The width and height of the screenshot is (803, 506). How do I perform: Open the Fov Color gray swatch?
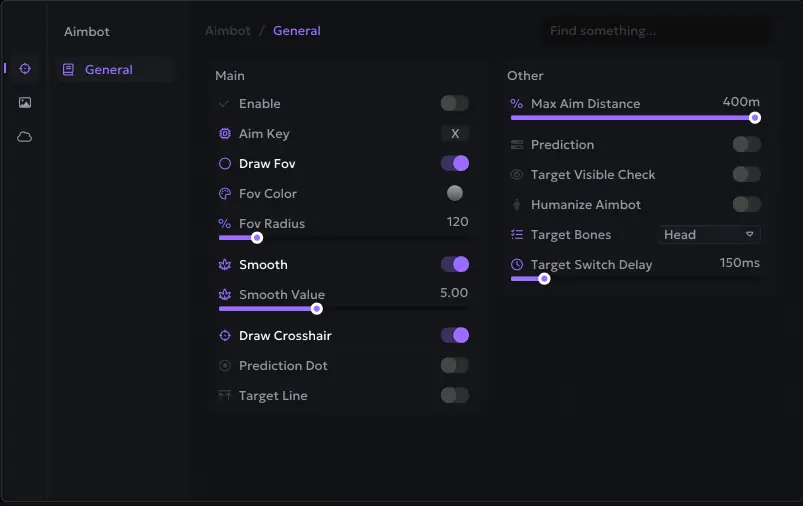455,193
